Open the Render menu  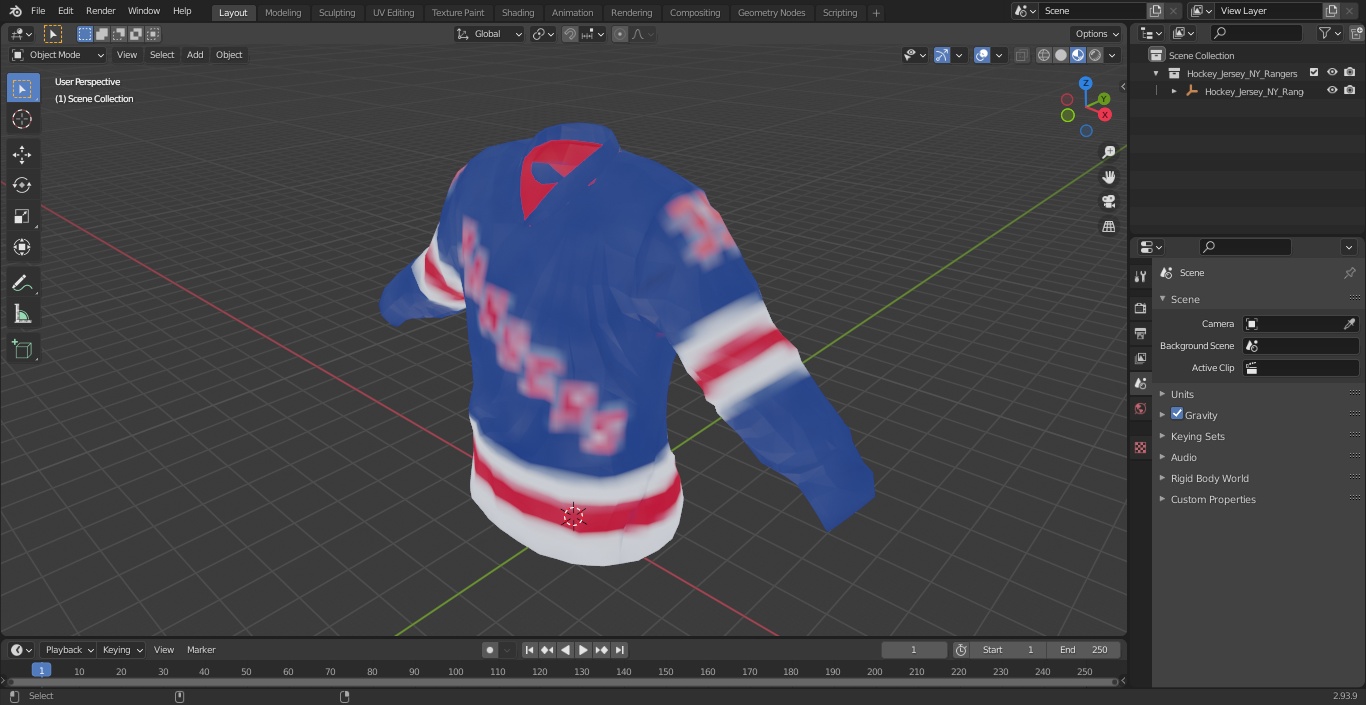[x=100, y=11]
